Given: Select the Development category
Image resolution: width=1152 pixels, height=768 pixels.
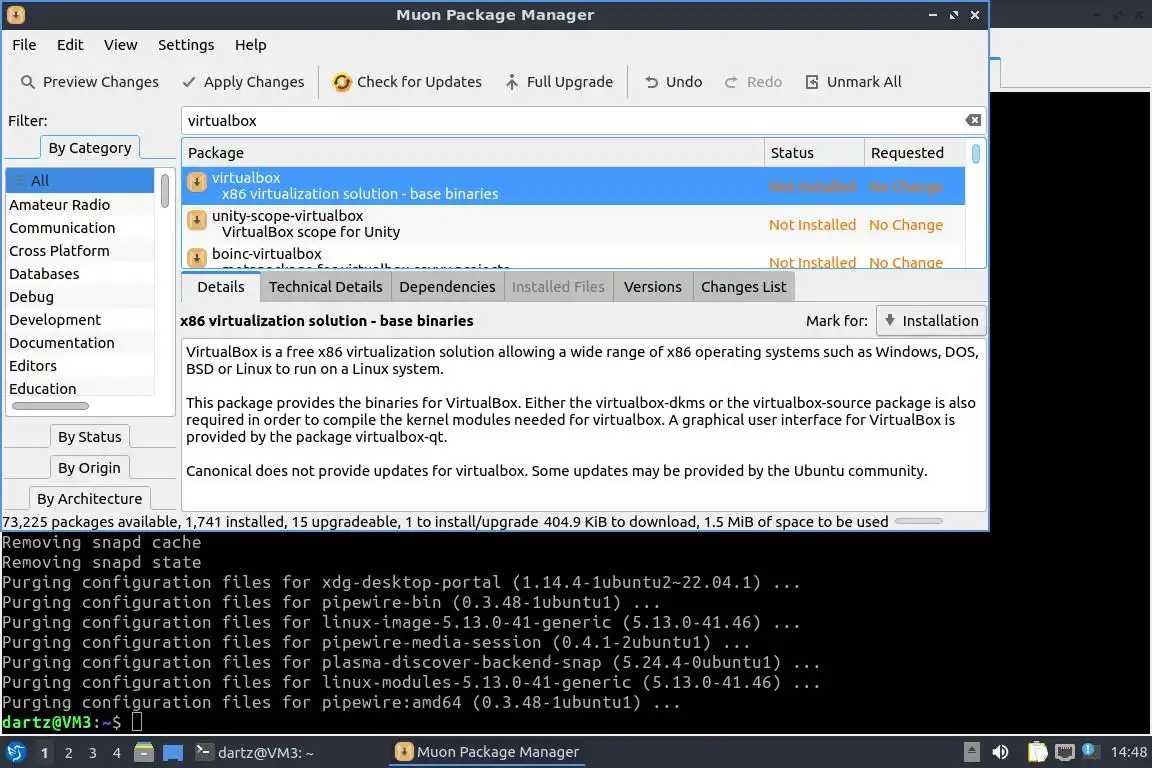Looking at the screenshot, I should coord(80,320).
